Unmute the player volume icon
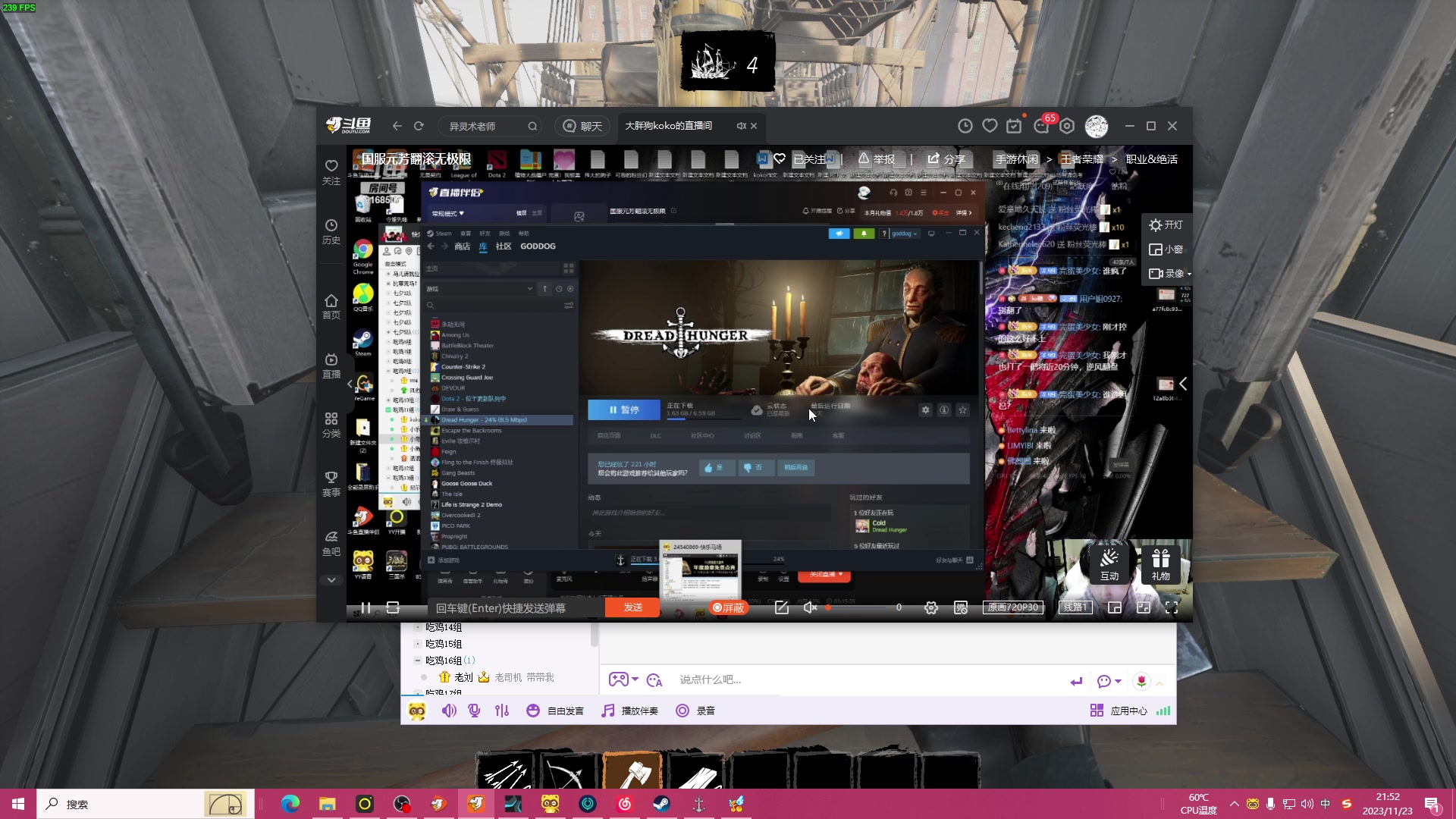The image size is (1456, 819). pos(810,607)
